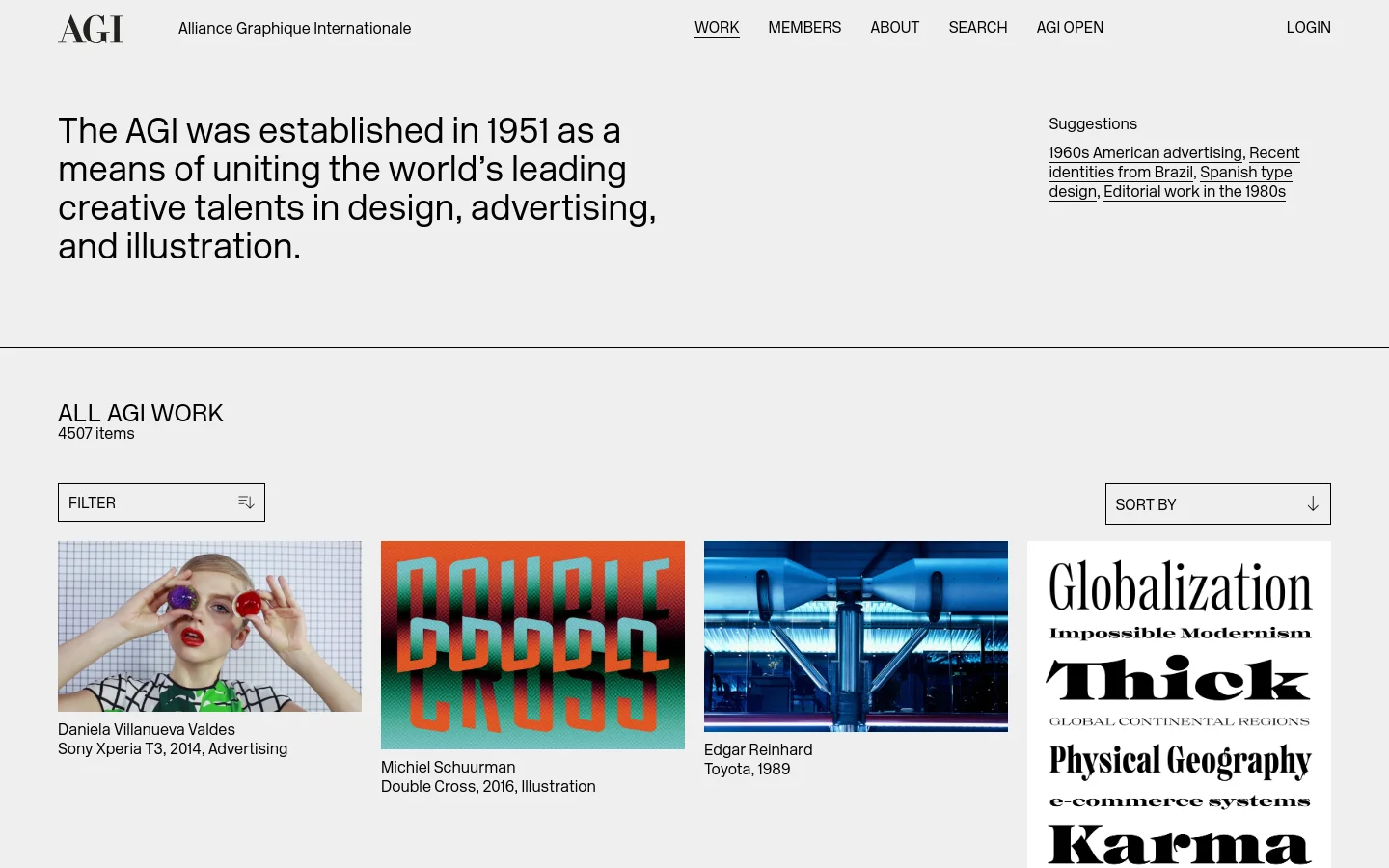Click the AGI logo

91,29
